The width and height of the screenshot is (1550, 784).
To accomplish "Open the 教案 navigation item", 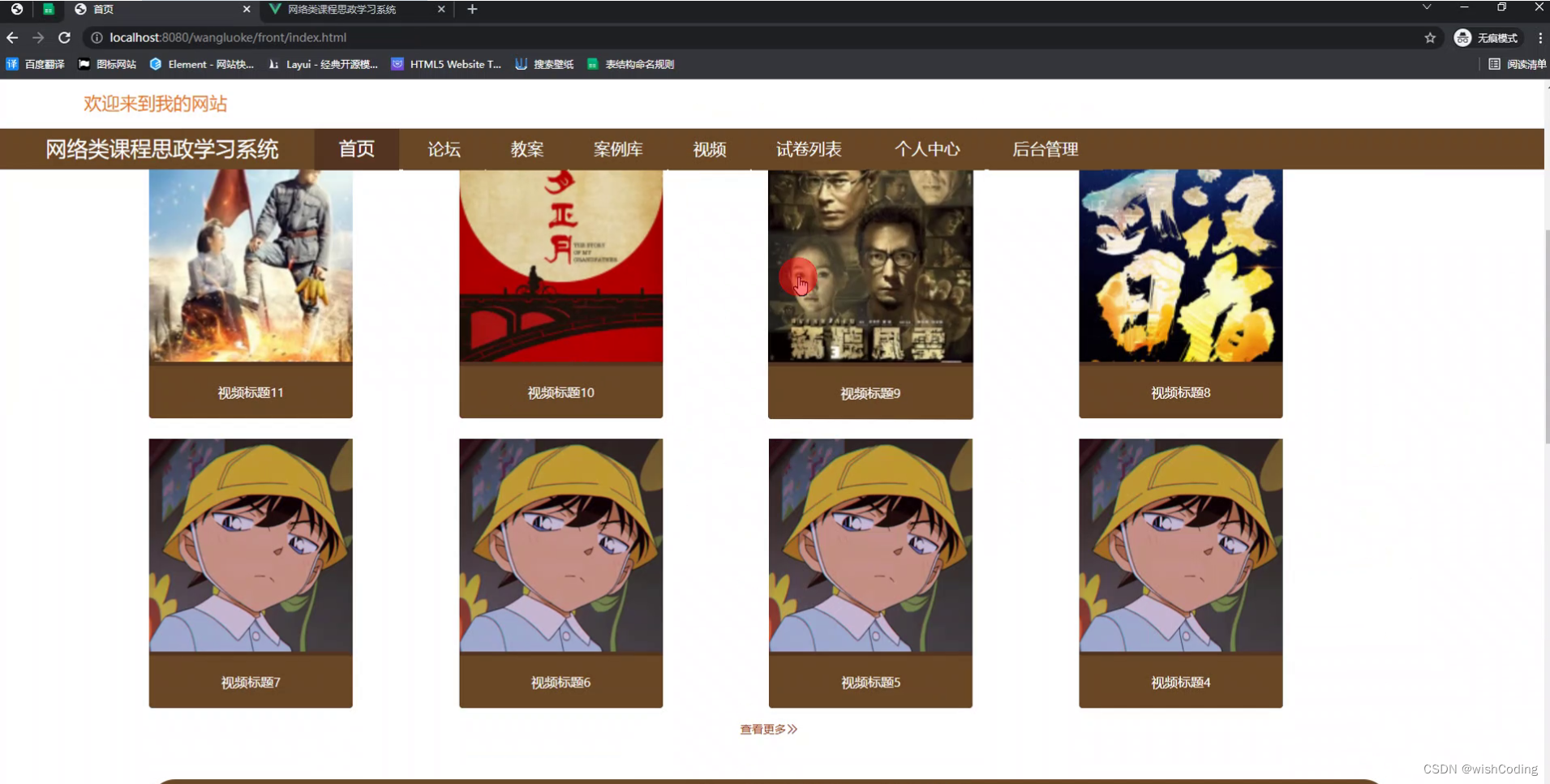I will [527, 149].
